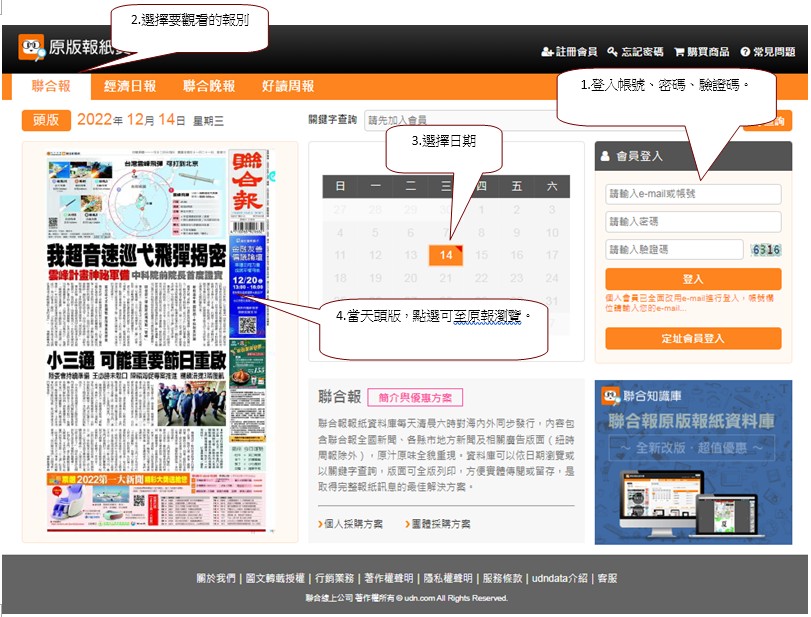Switch to the 聯合晚報 tab
This screenshot has width=811, height=617.
point(209,86)
